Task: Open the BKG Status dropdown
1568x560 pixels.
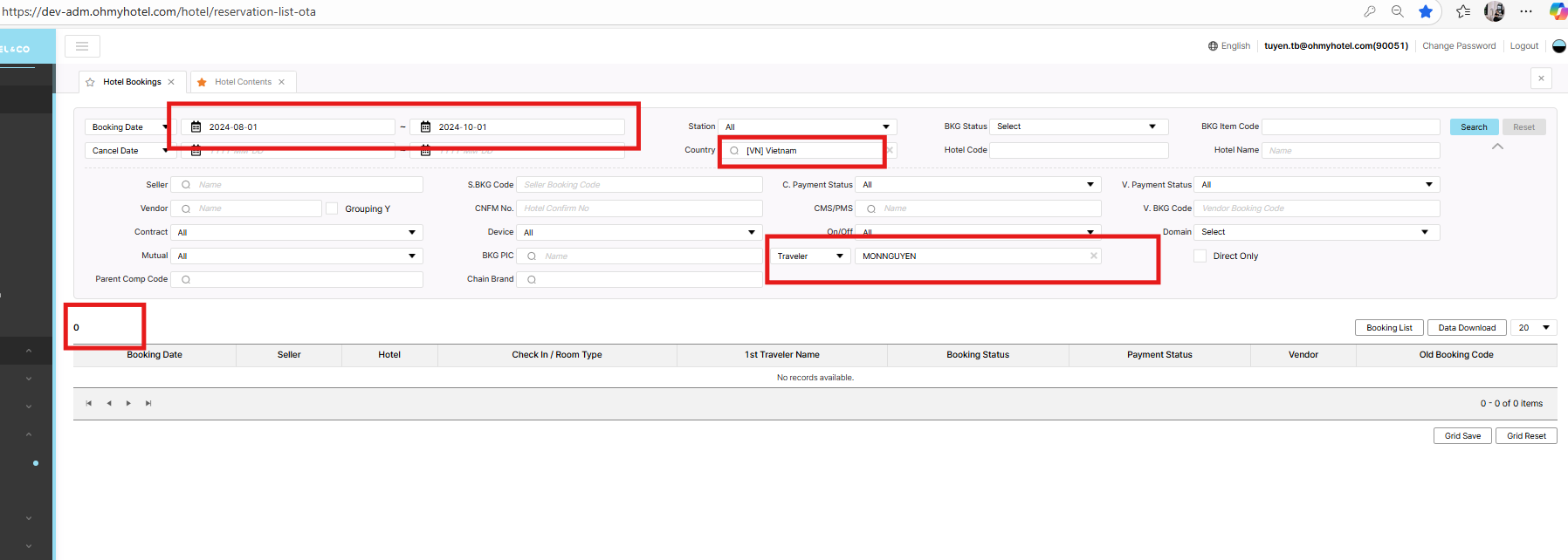Action: click(1078, 126)
